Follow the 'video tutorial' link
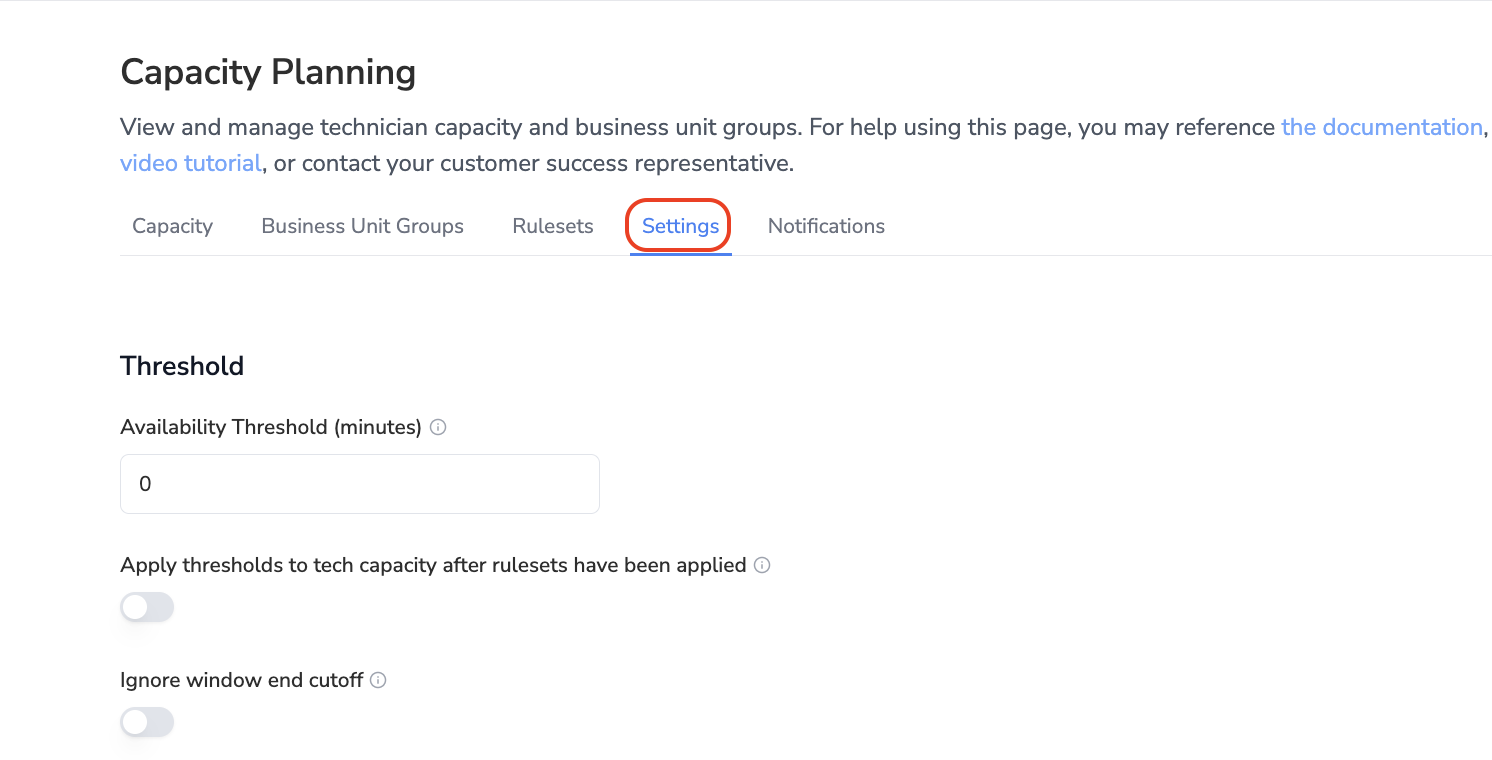The image size is (1492, 760). (x=190, y=163)
